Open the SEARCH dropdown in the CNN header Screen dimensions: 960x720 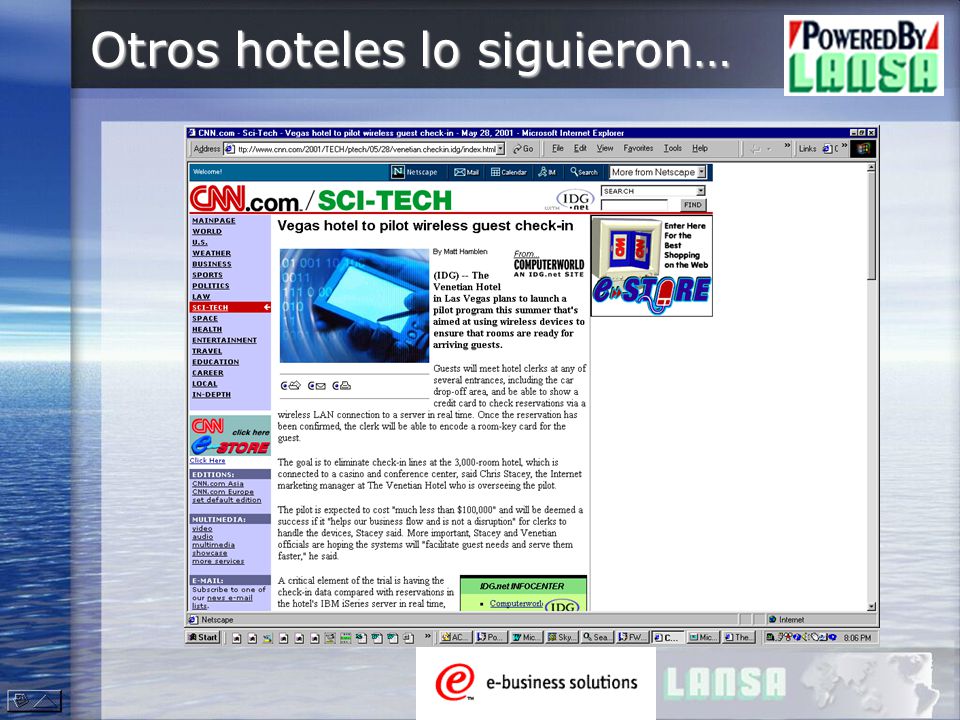700,191
